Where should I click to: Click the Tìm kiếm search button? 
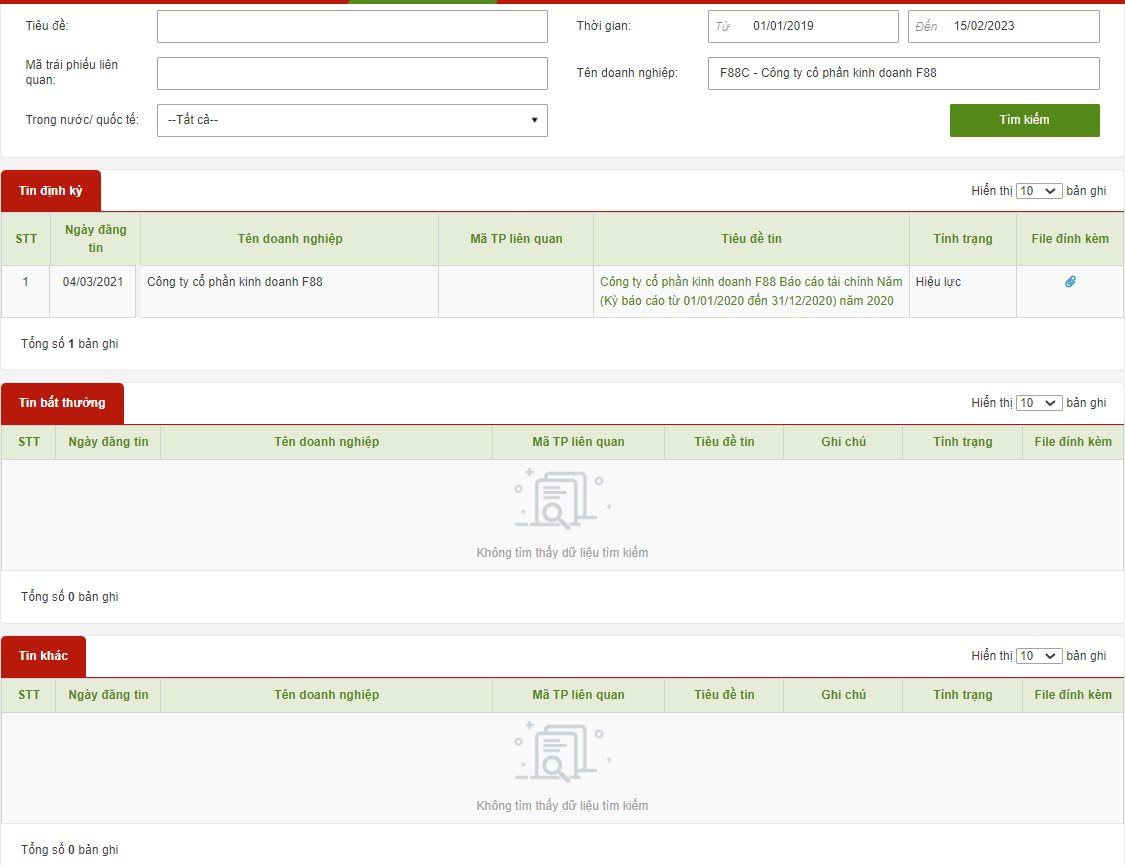[1025, 120]
